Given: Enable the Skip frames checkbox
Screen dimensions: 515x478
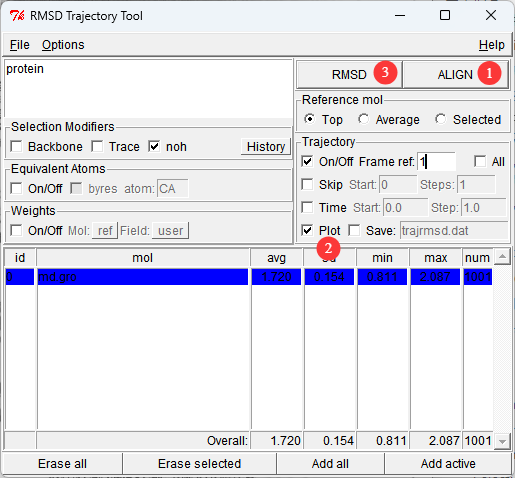Looking at the screenshot, I should (307, 184).
